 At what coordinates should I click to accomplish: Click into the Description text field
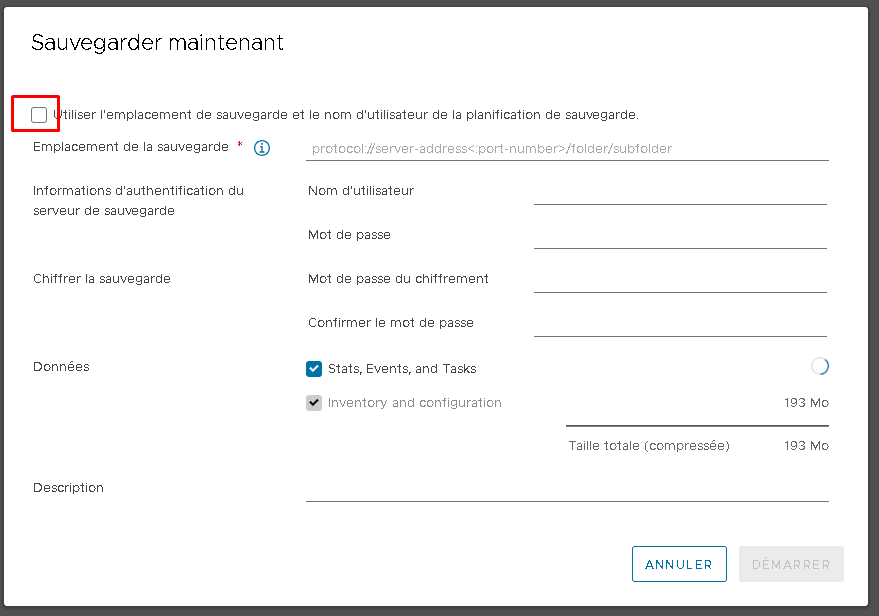pyautogui.click(x=567, y=489)
